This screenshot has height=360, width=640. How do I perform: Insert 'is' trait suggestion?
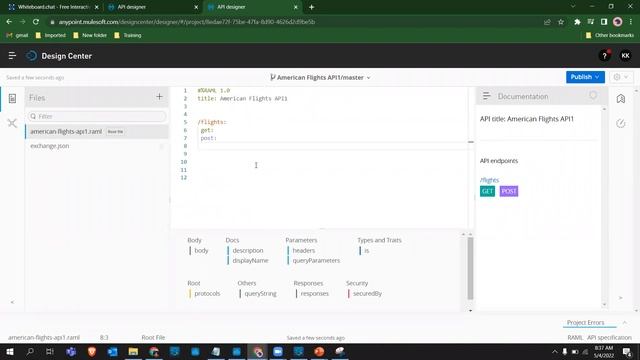367,250
